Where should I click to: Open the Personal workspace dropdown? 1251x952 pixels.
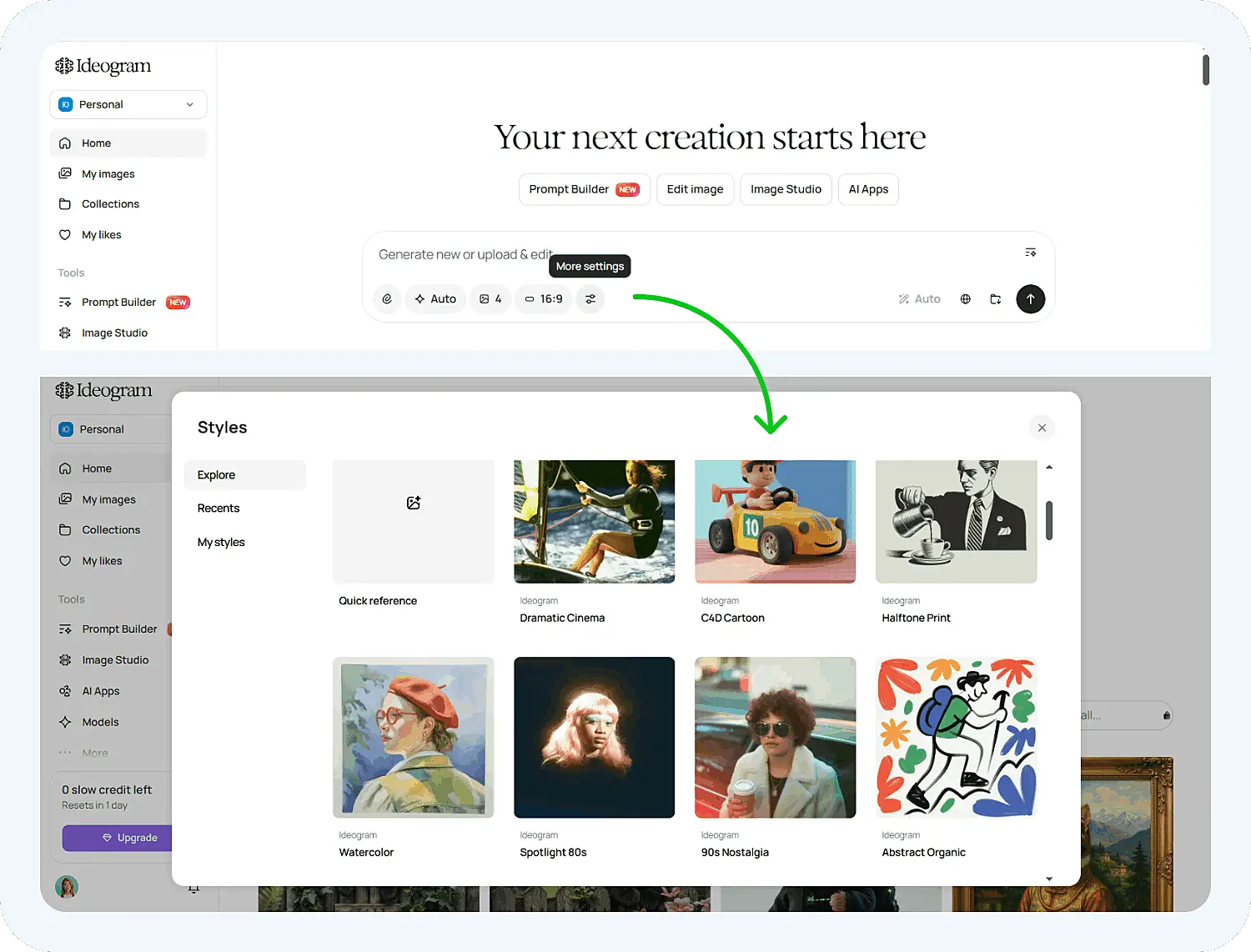point(128,104)
